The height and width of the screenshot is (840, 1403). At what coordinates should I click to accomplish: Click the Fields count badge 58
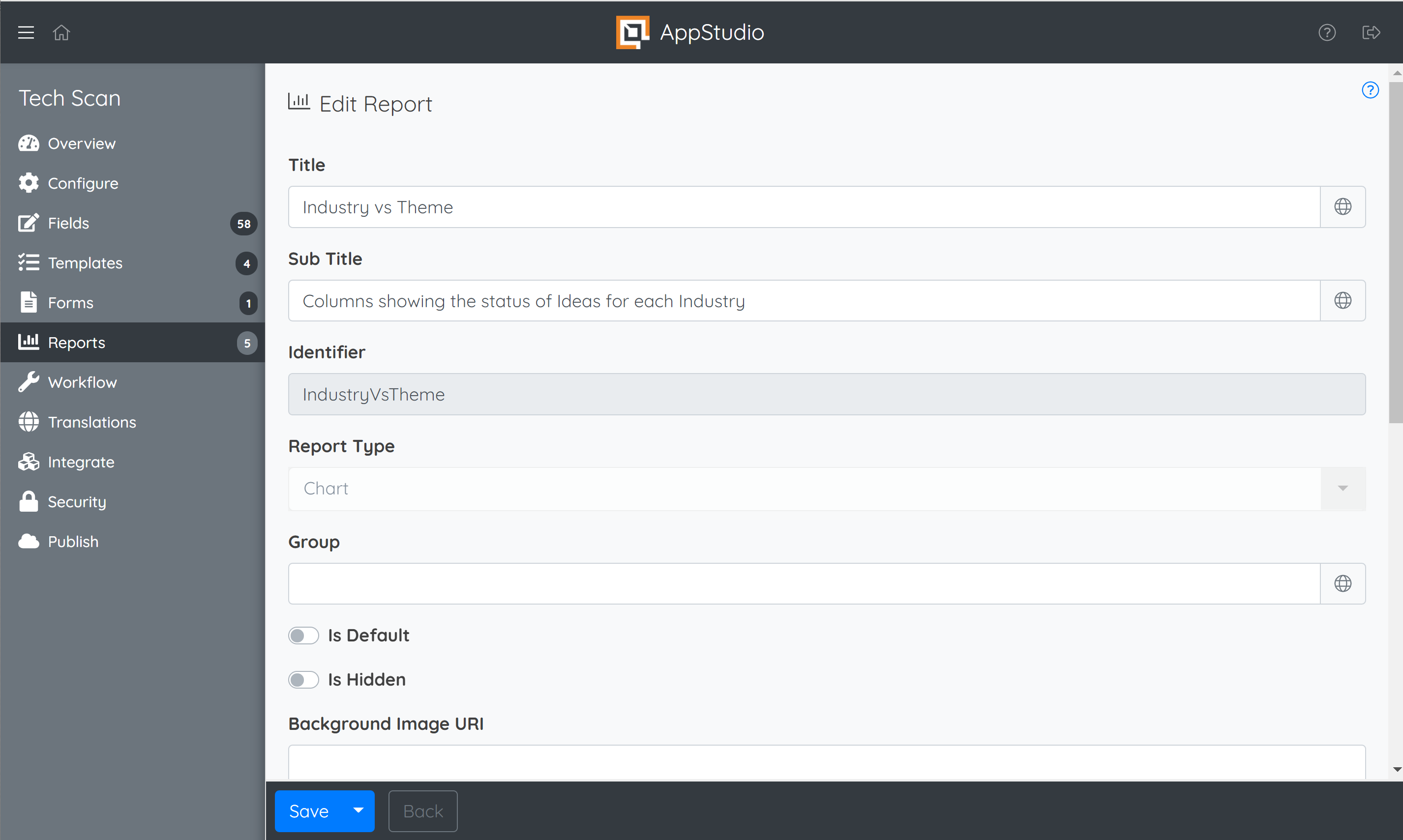coord(243,224)
